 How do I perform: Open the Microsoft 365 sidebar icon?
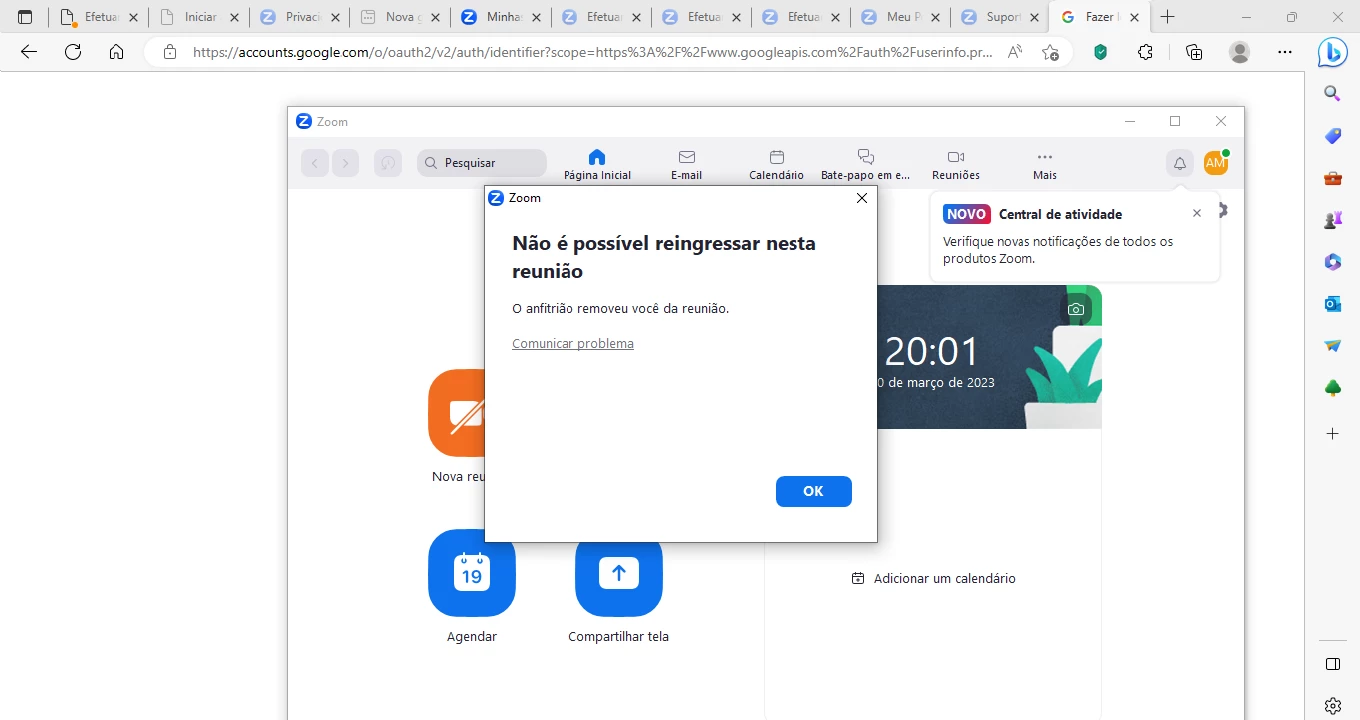[x=1332, y=262]
